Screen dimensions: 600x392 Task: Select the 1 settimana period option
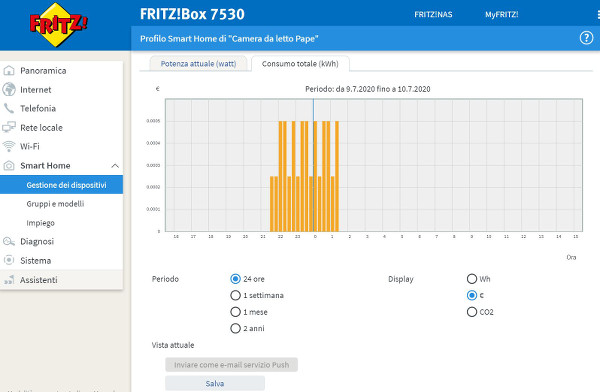point(235,295)
